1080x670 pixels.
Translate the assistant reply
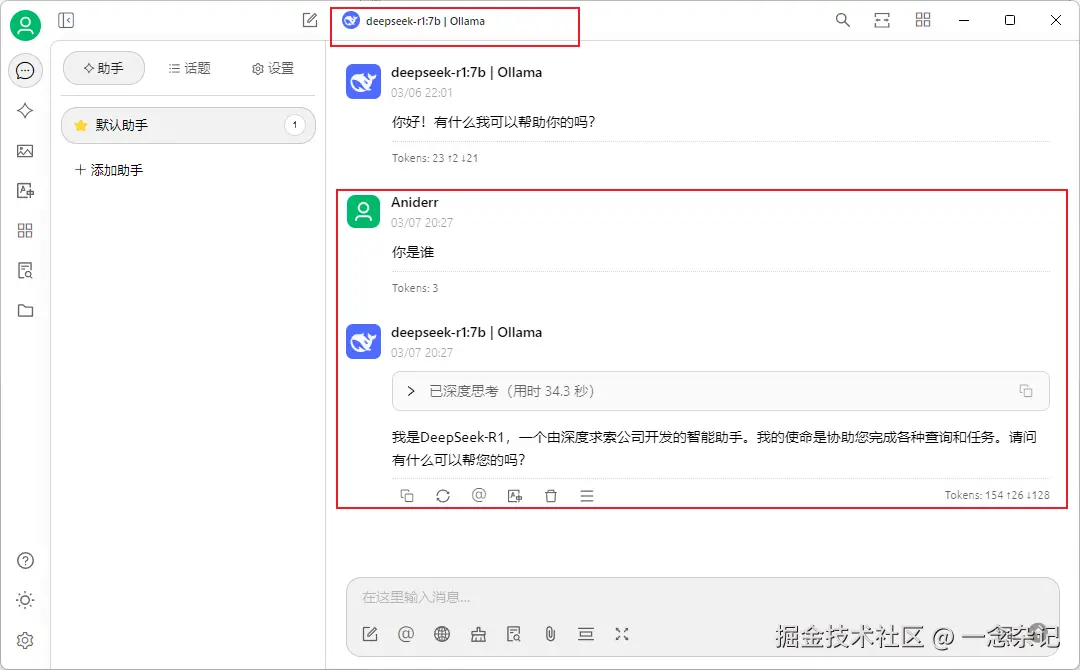(515, 496)
